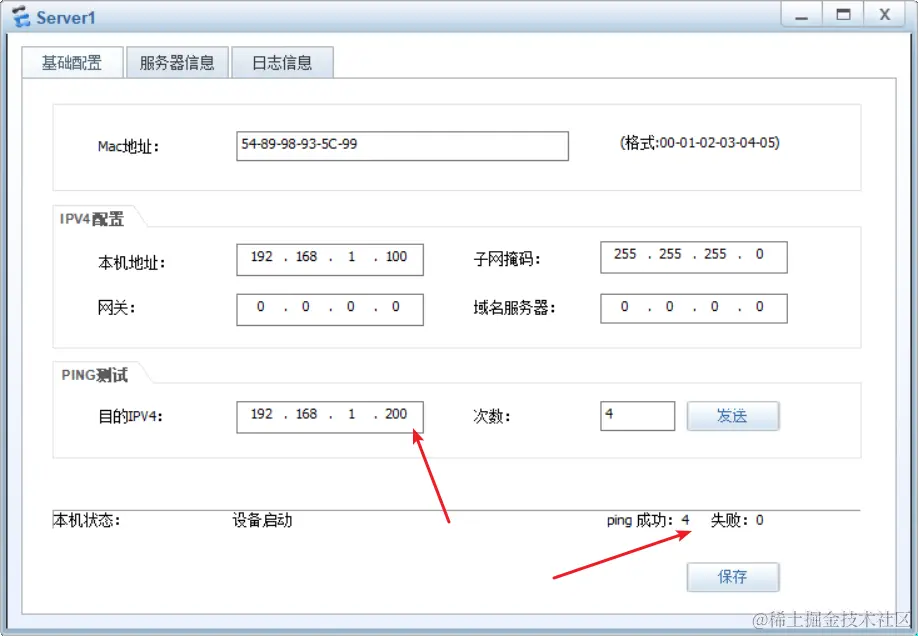Viewport: 918px width, 636px height.
Task: Click the Server1 app icon in title bar
Action: point(21,16)
